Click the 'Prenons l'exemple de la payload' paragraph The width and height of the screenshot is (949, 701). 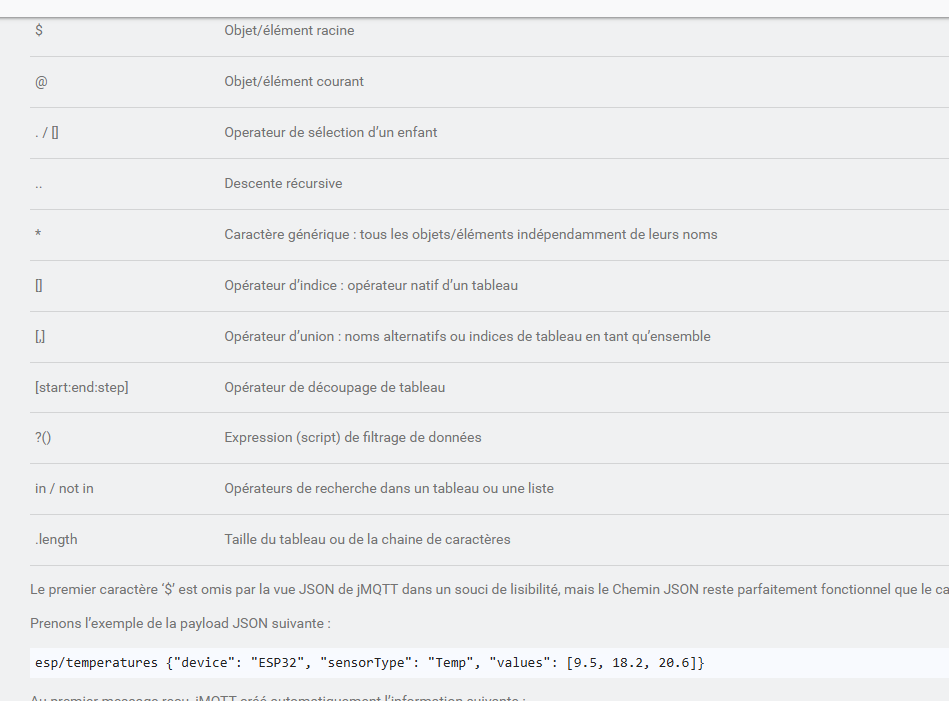point(180,623)
